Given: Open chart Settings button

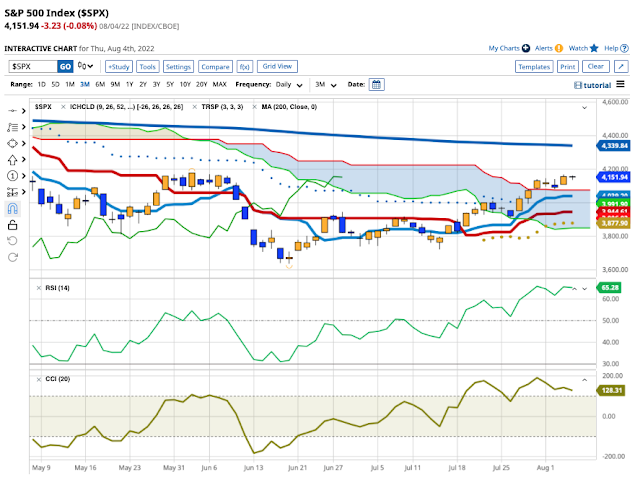Looking at the screenshot, I should pos(178,67).
